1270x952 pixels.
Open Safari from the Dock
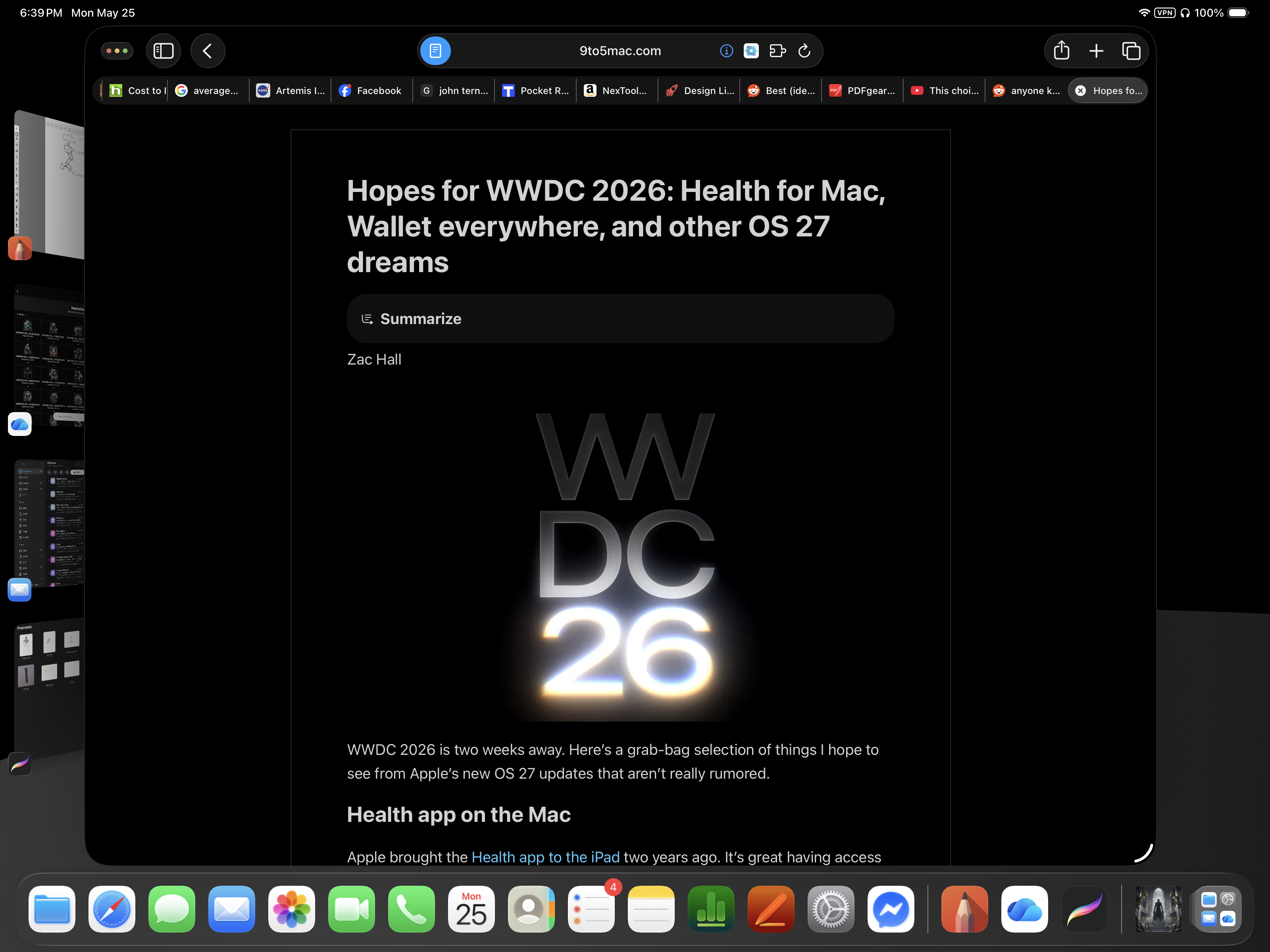click(x=112, y=910)
